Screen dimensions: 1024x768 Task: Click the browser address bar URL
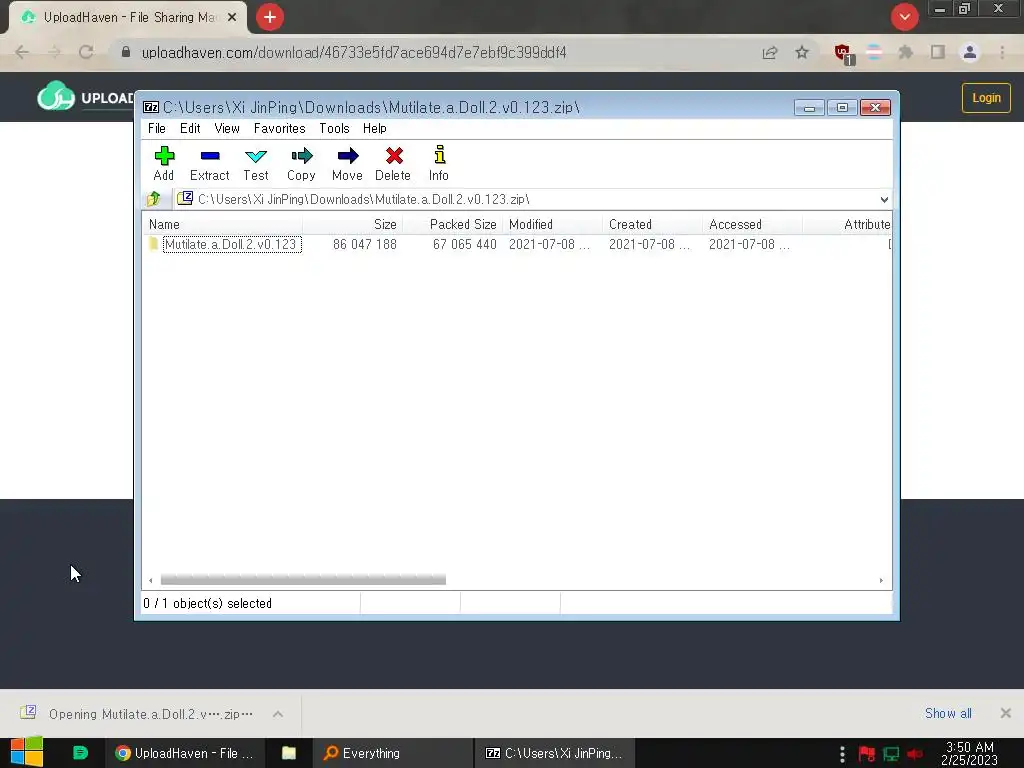click(x=354, y=52)
